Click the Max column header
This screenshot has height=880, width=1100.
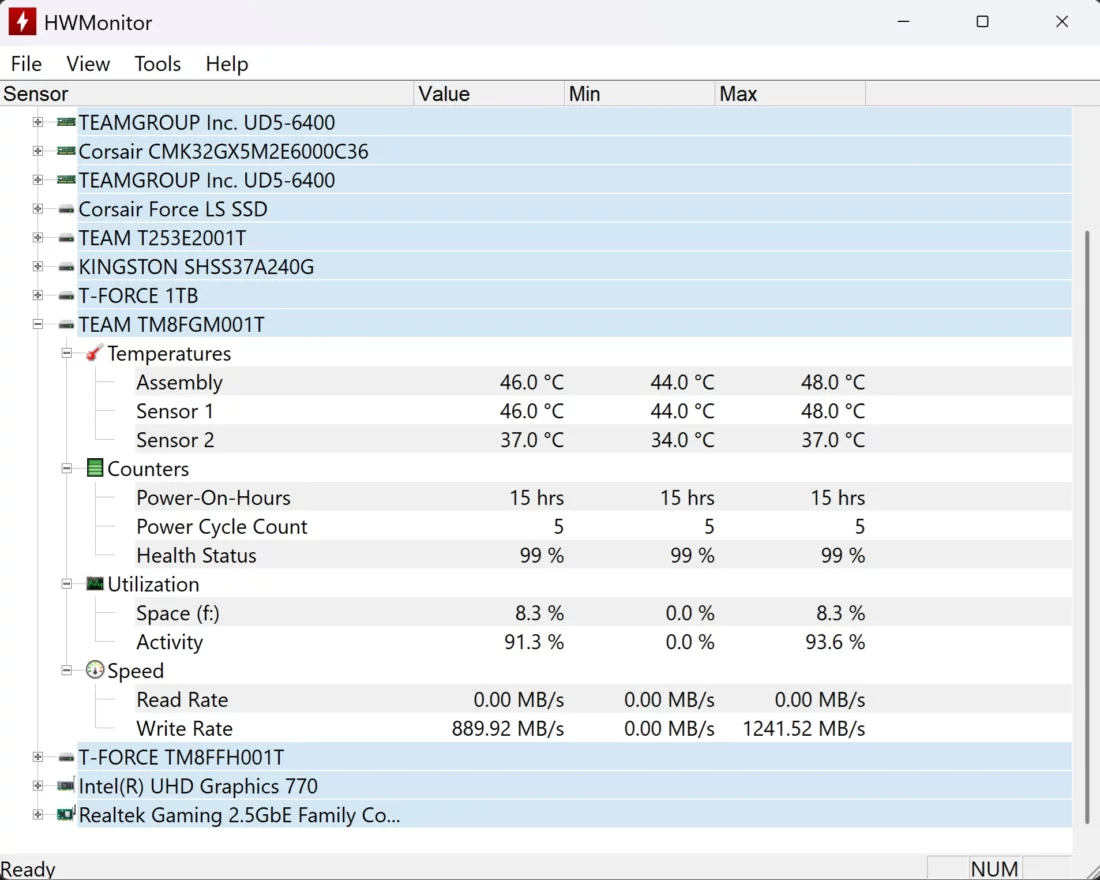tap(790, 94)
